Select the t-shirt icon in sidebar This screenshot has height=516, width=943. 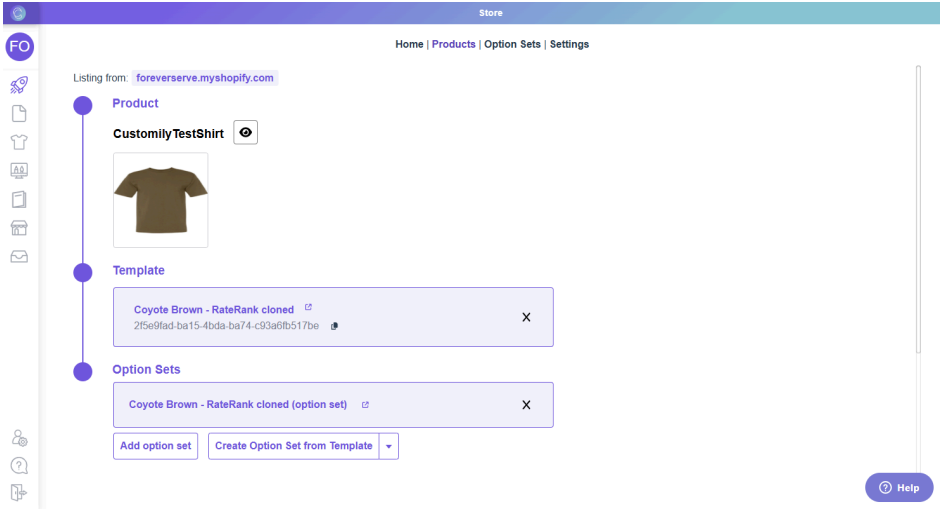click(19, 143)
